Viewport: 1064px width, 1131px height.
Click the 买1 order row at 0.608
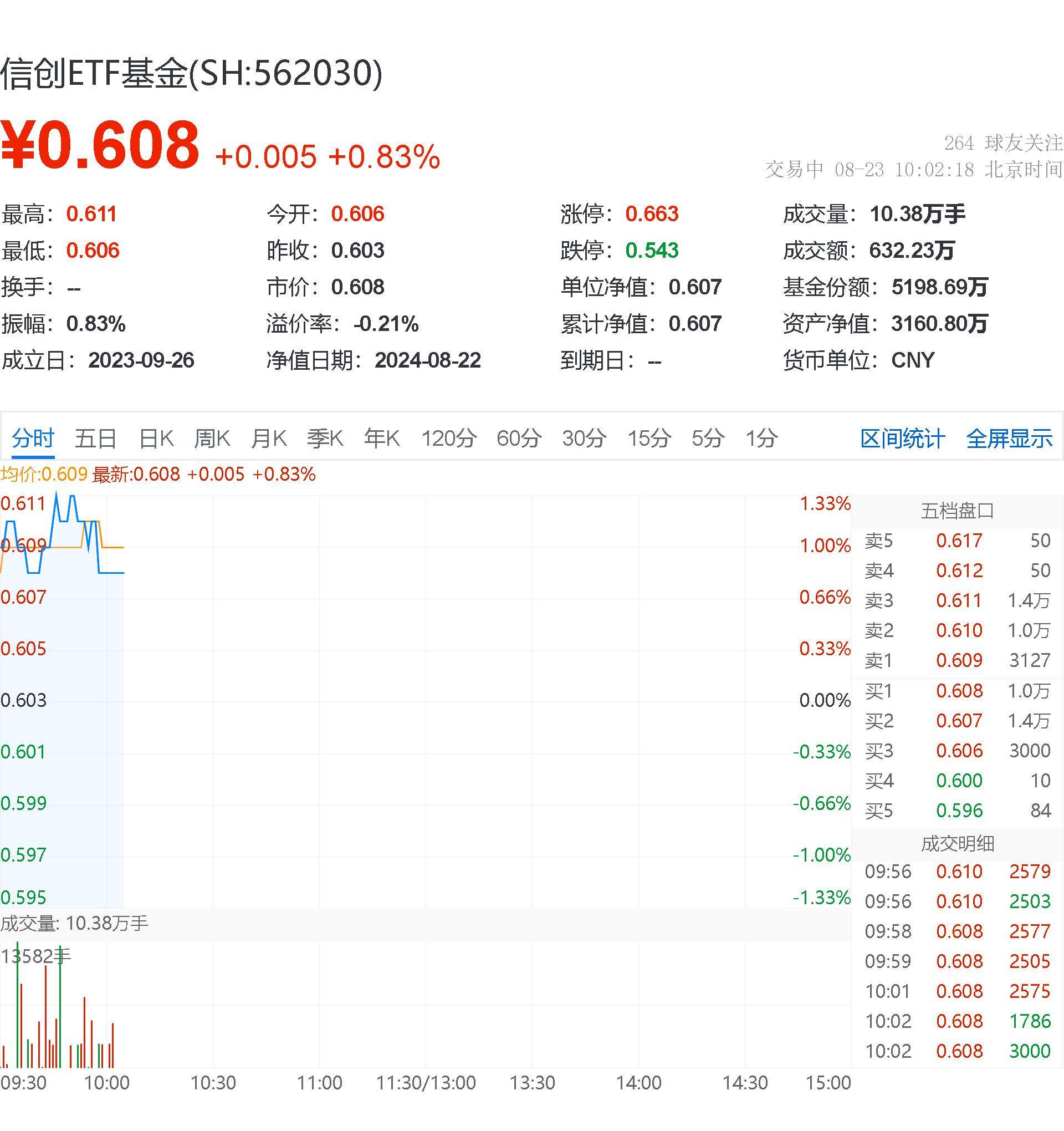(x=958, y=691)
